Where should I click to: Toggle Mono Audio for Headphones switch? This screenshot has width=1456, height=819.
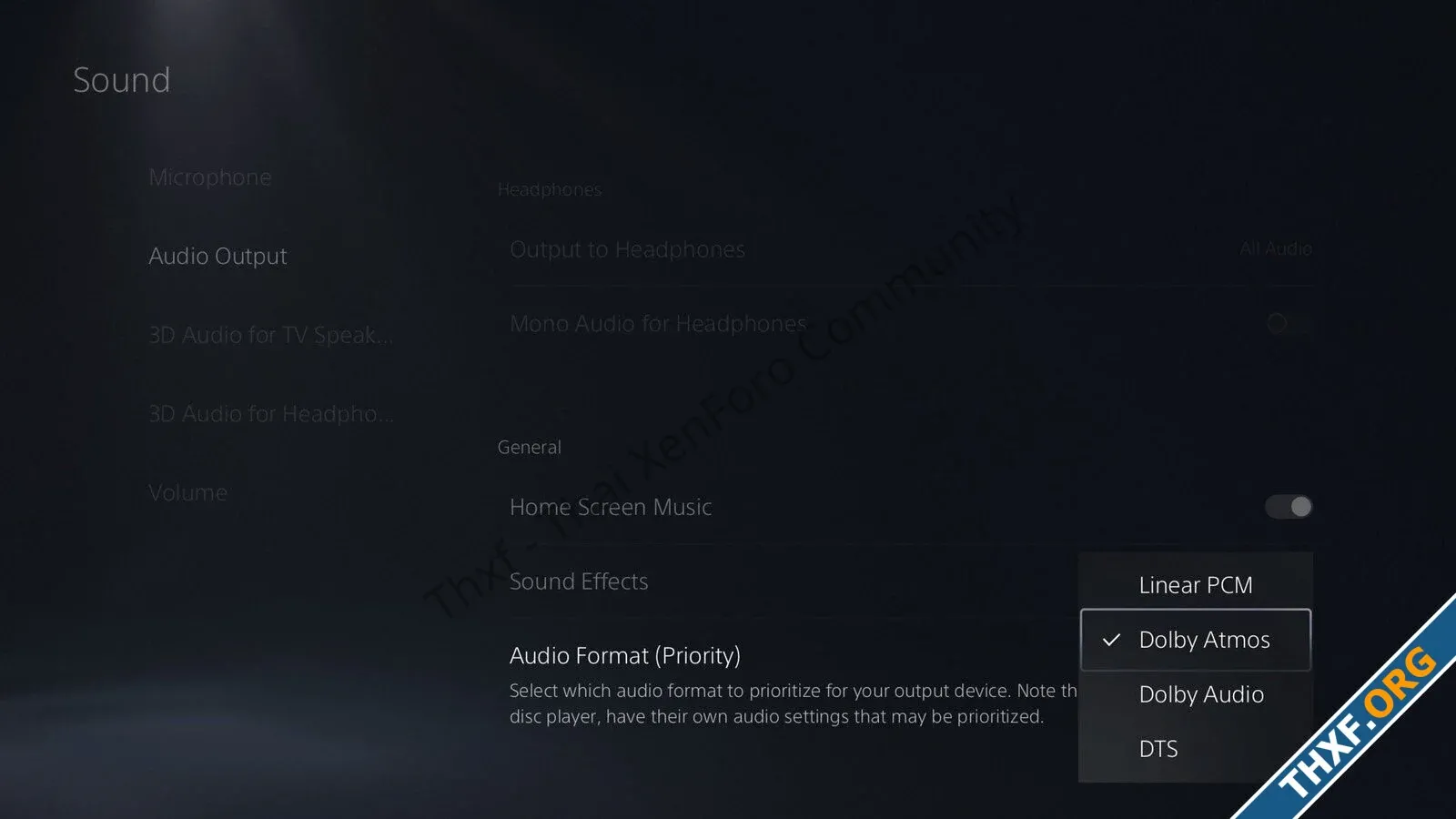tap(1289, 323)
